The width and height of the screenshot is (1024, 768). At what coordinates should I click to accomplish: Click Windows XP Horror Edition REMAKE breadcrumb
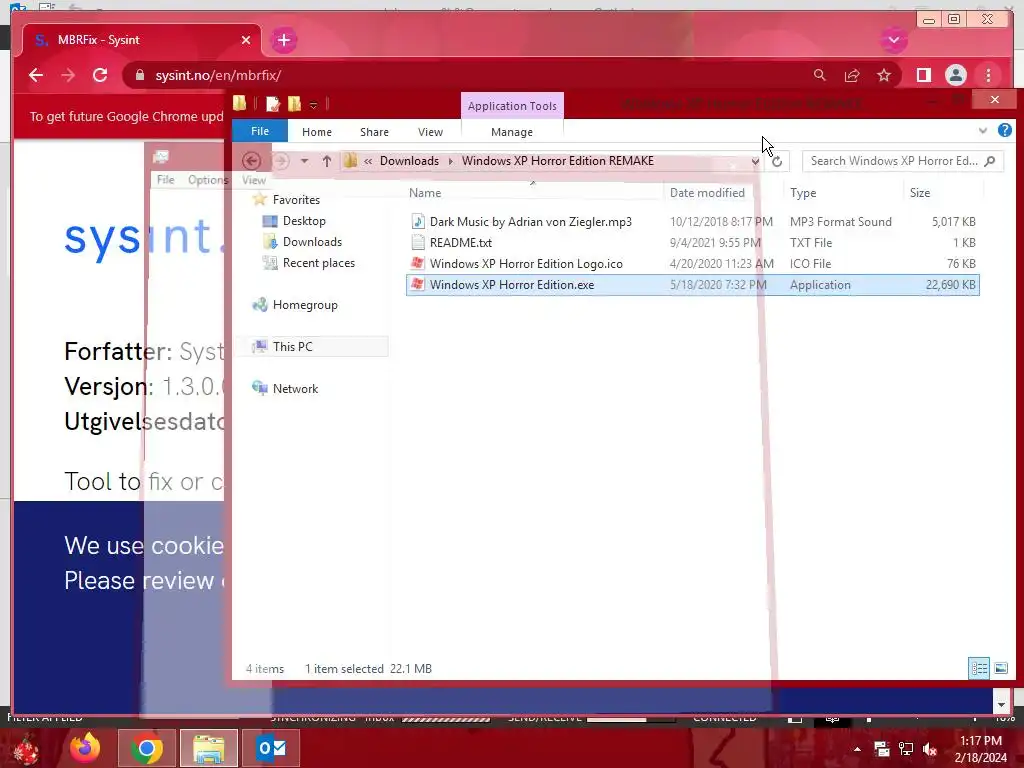pos(558,161)
